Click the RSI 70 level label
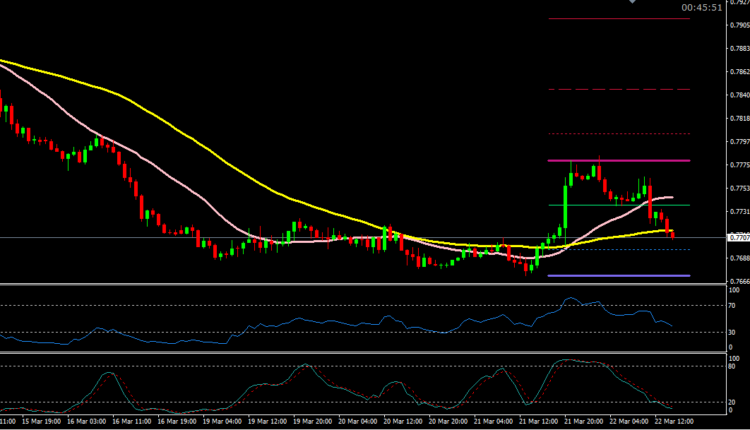This screenshot has height=430, width=750. coord(736,305)
